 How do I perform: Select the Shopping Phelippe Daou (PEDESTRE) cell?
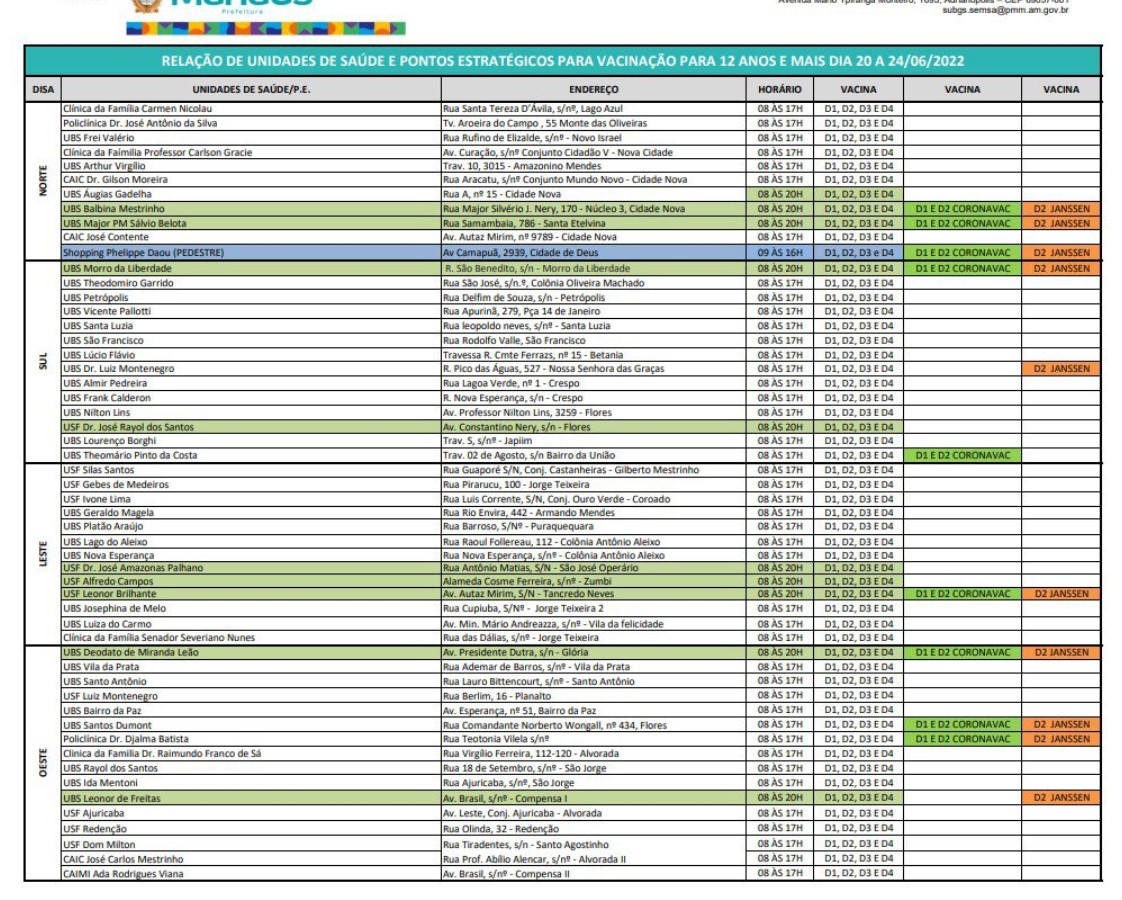[x=250, y=253]
